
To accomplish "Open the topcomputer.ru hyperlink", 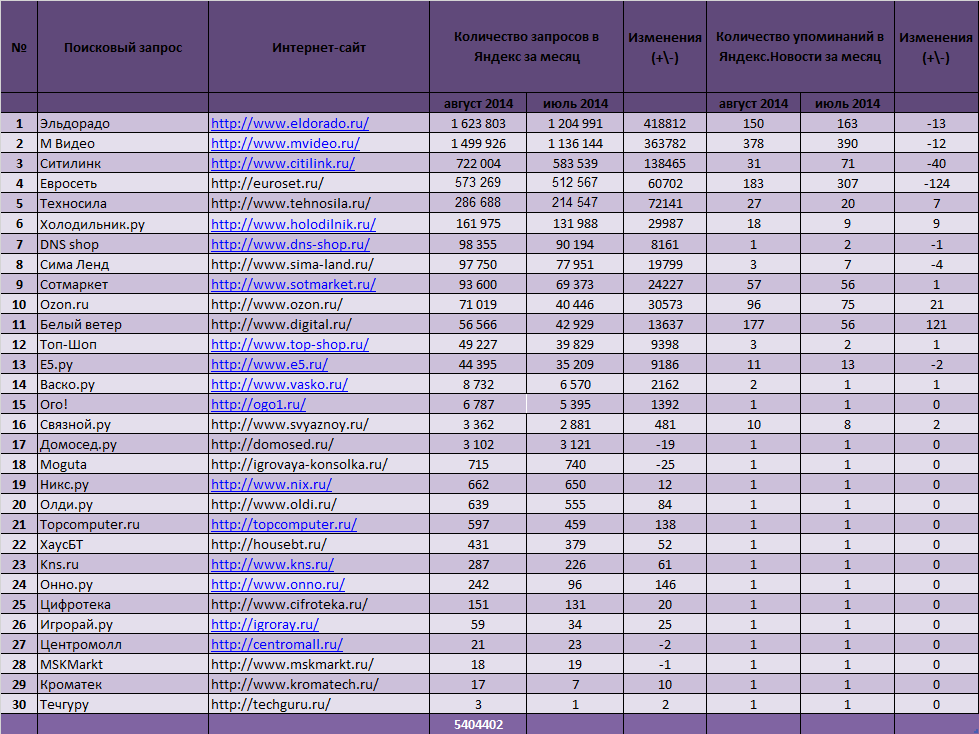I will tap(283, 524).
